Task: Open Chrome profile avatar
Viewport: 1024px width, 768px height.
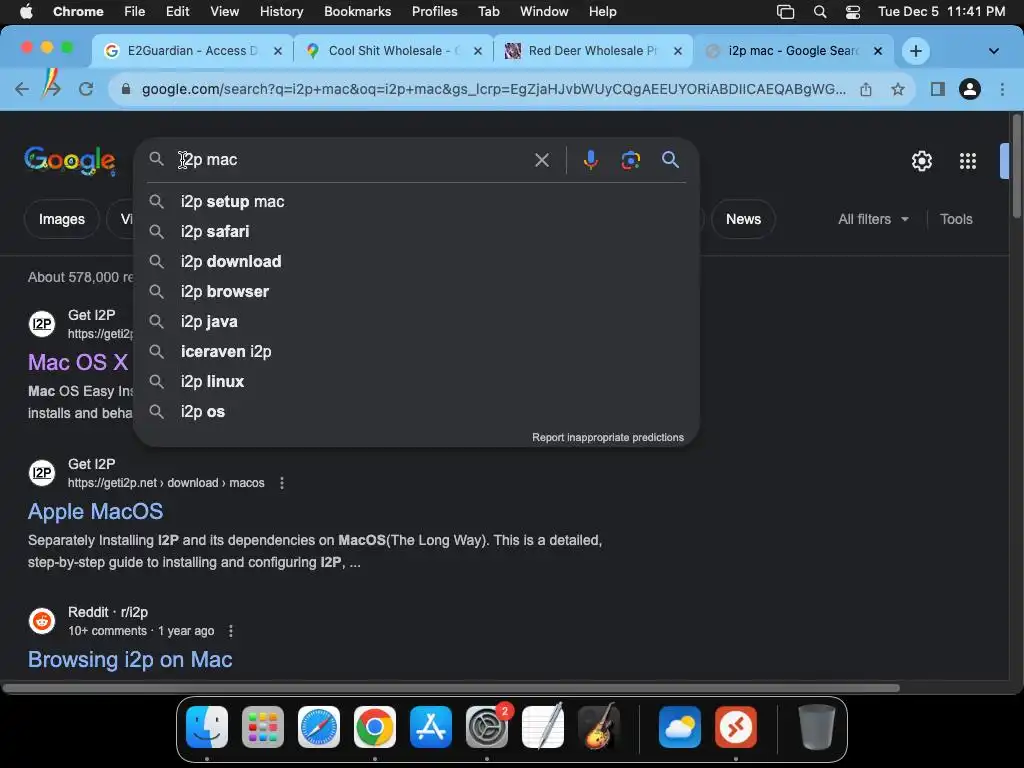Action: pos(970,89)
